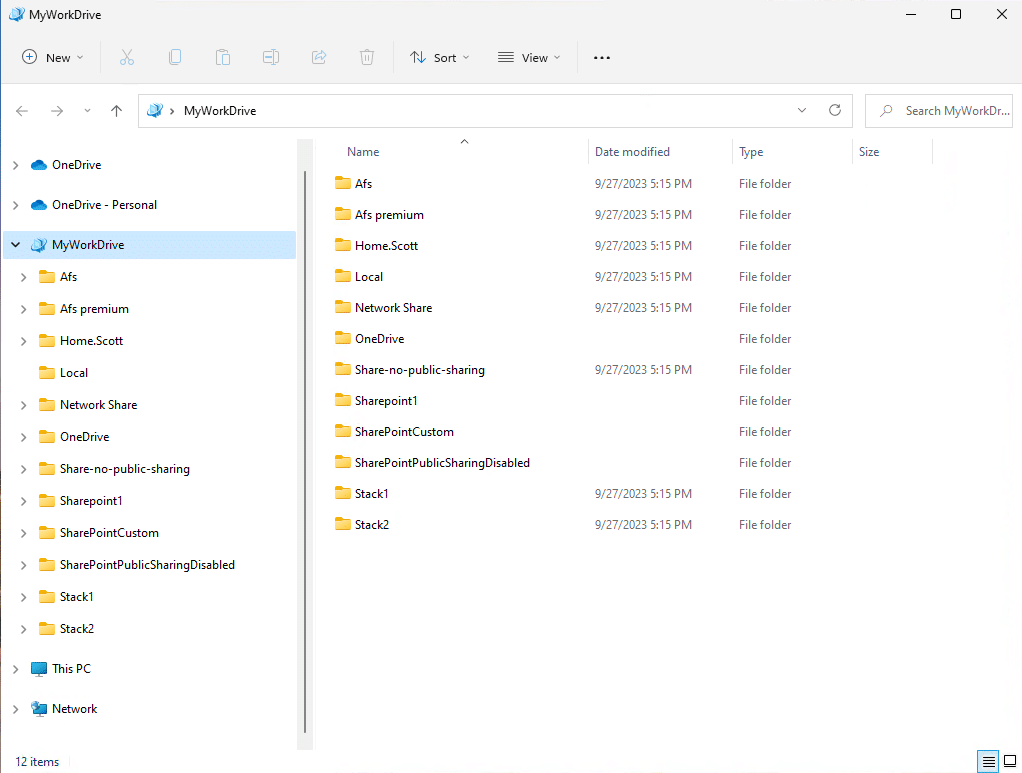Click the Paste clipboard icon
This screenshot has height=773, width=1022.
coord(223,58)
